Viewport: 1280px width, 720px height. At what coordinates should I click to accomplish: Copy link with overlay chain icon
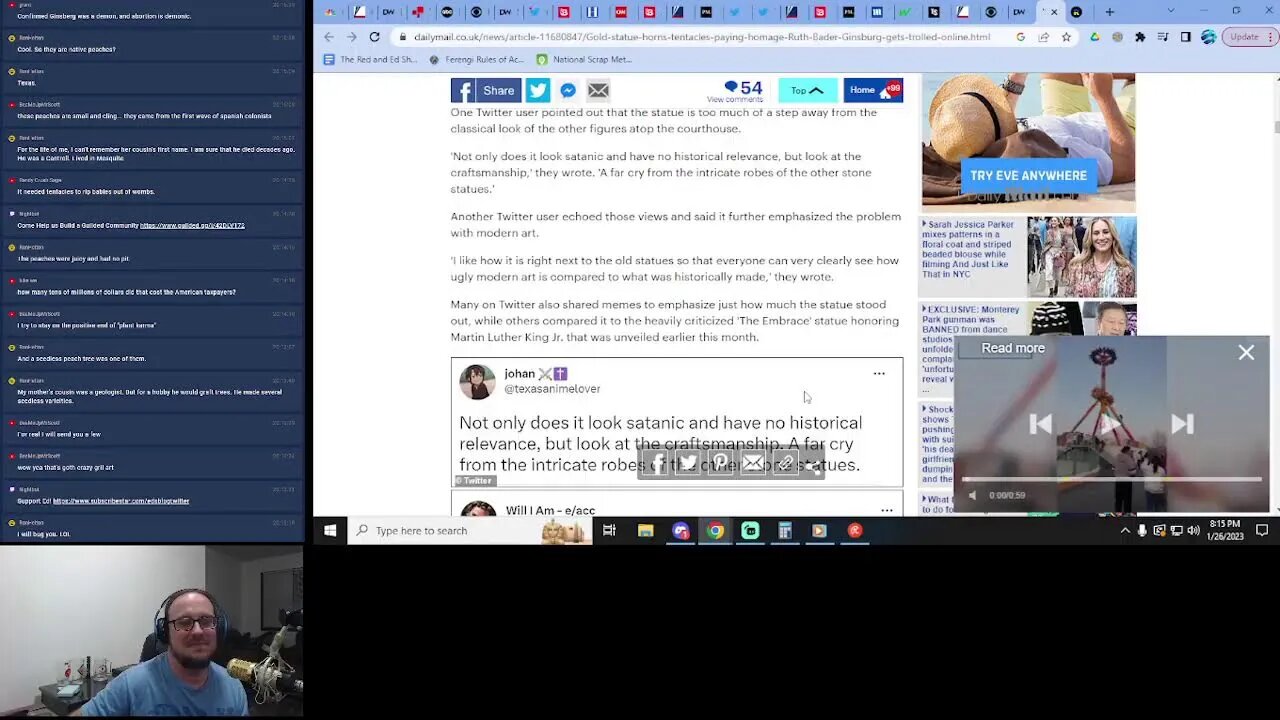coord(786,463)
